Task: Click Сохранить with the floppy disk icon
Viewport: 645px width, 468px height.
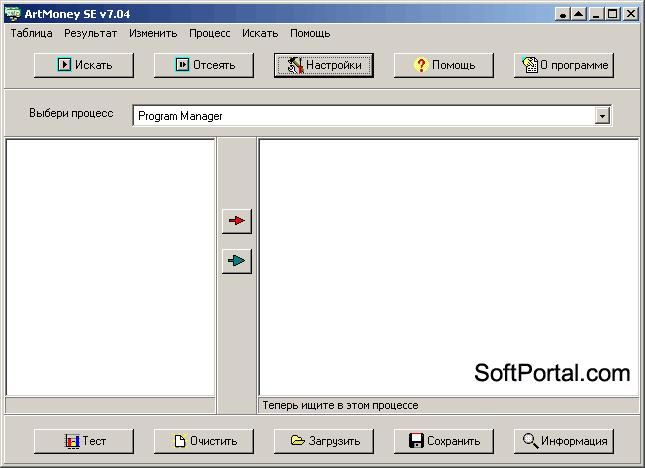Action: coord(443,441)
